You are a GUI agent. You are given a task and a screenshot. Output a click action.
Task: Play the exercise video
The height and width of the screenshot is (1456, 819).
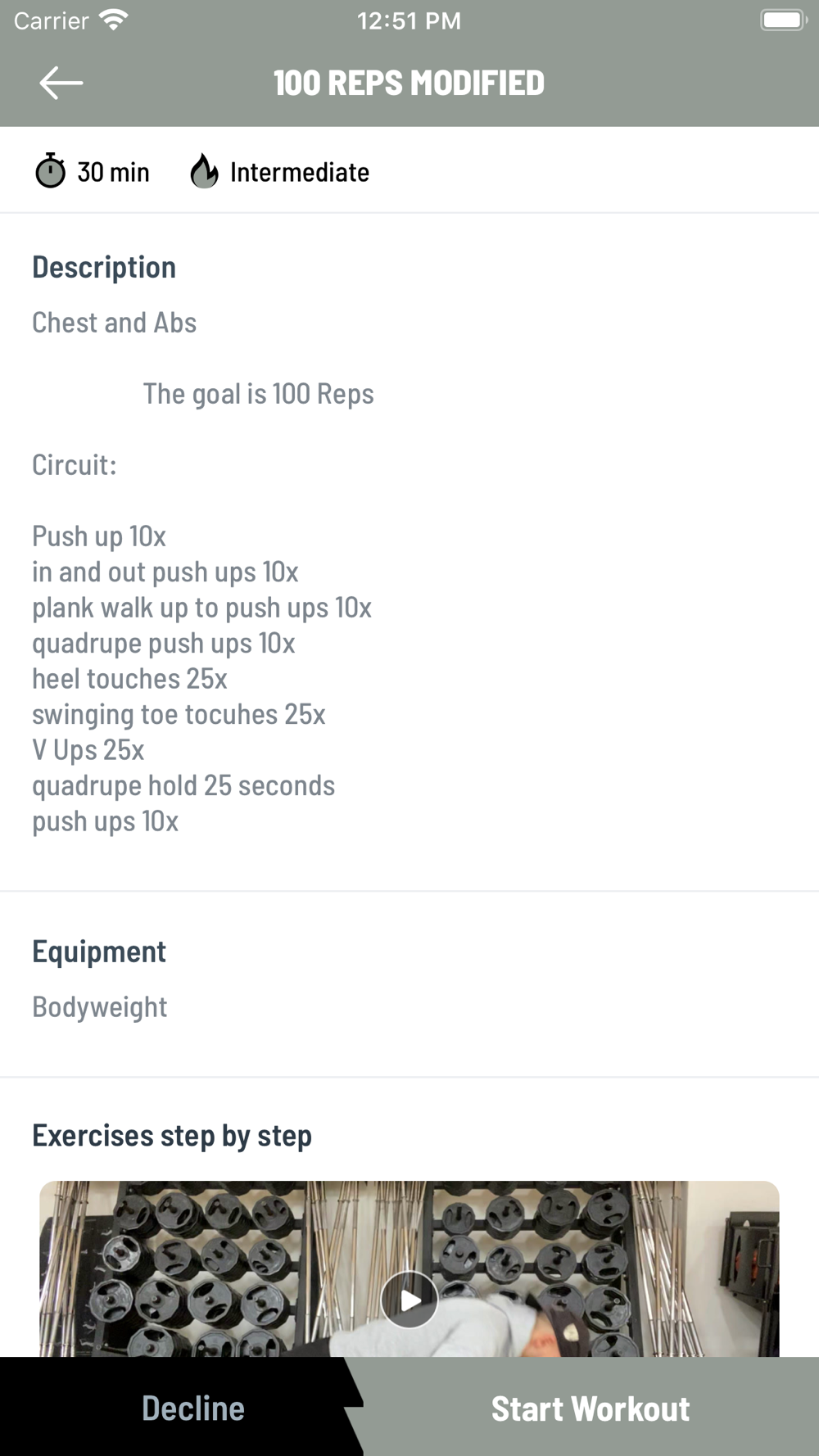(409, 1299)
